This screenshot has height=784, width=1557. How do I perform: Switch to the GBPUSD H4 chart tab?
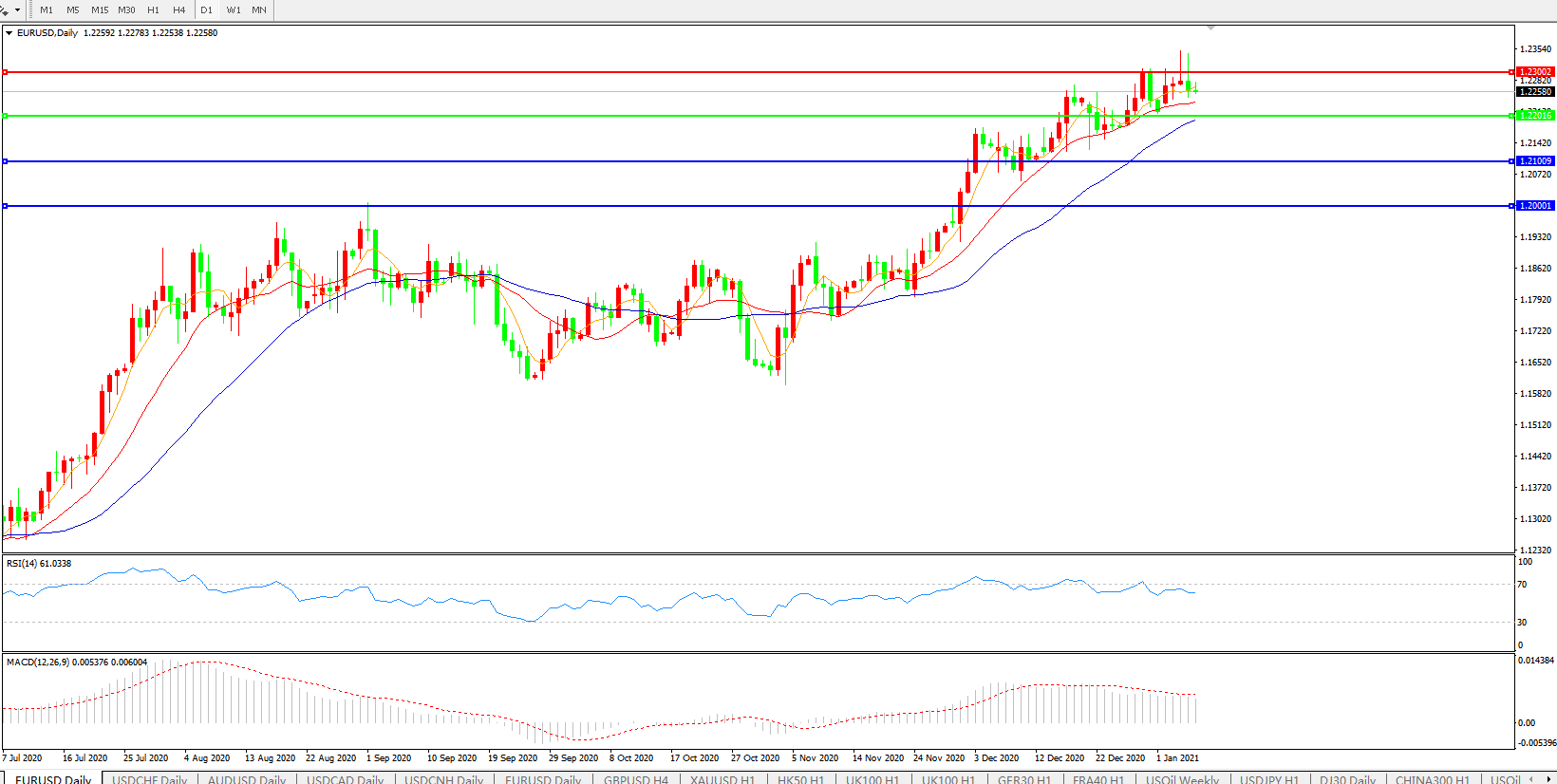[x=635, y=779]
